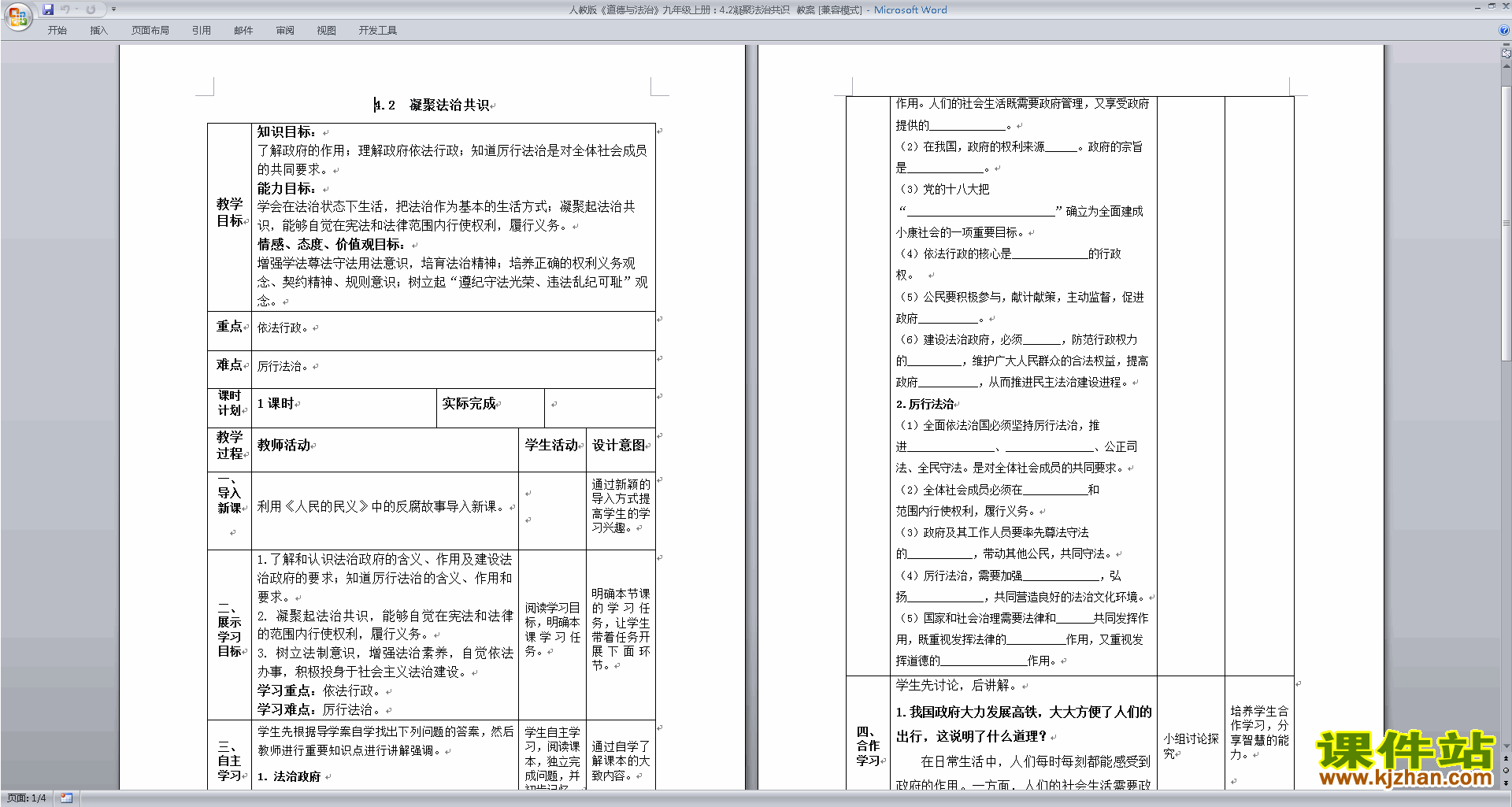1512x807 pixels.
Task: Go to next page browse button
Action: 1506,783
